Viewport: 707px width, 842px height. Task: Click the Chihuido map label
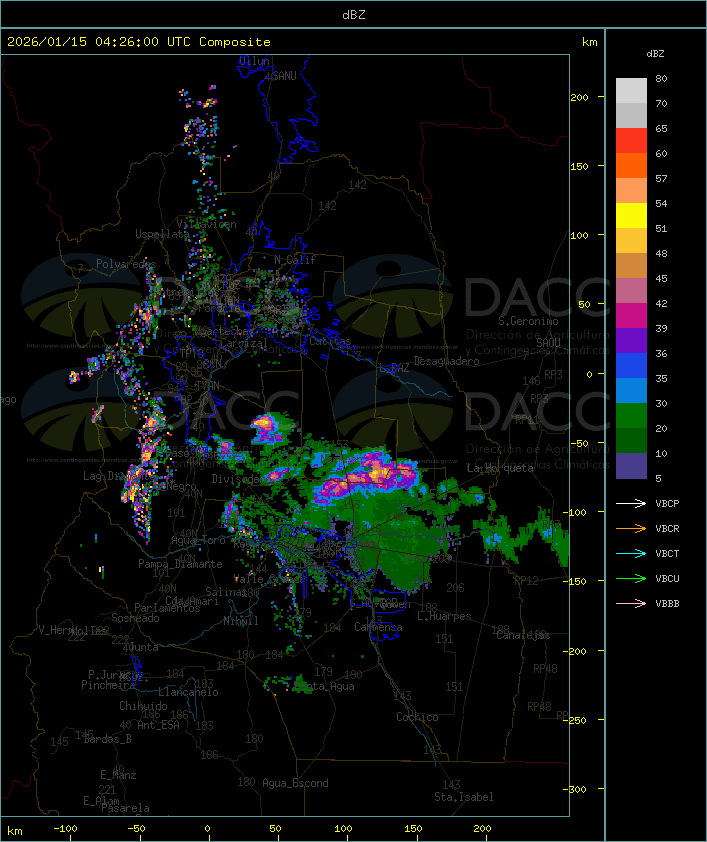click(143, 706)
